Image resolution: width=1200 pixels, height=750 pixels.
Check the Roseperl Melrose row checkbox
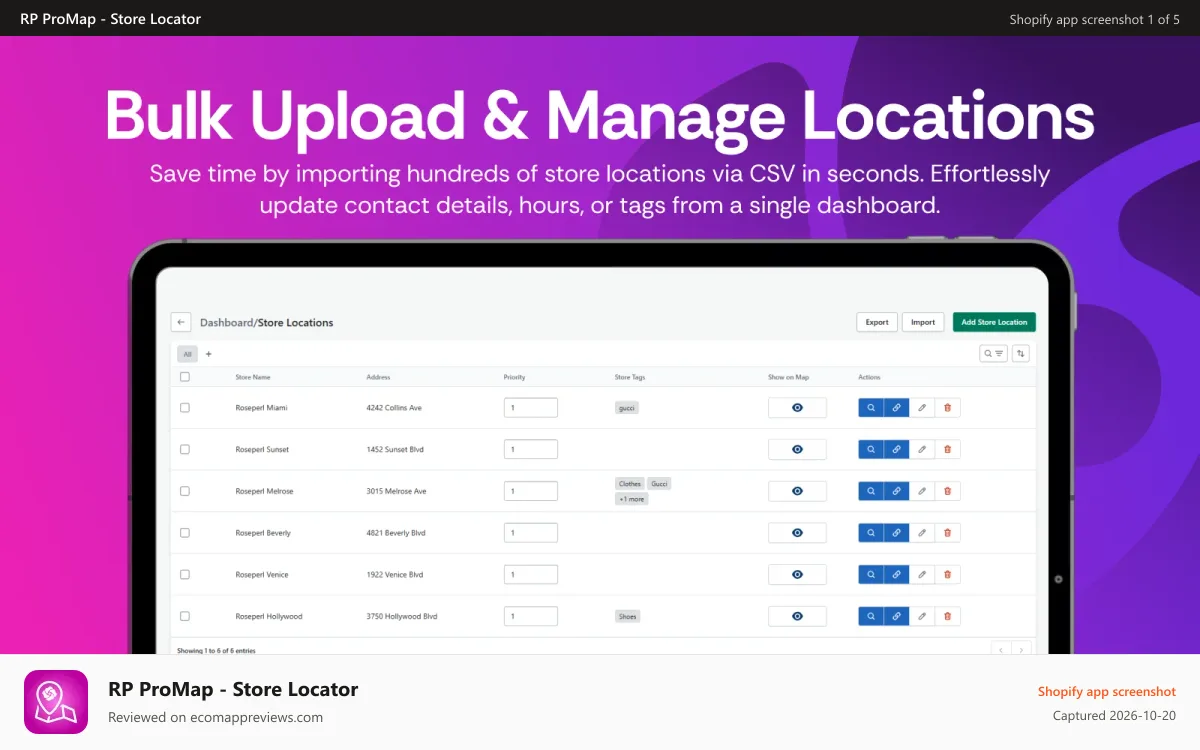[x=185, y=491]
